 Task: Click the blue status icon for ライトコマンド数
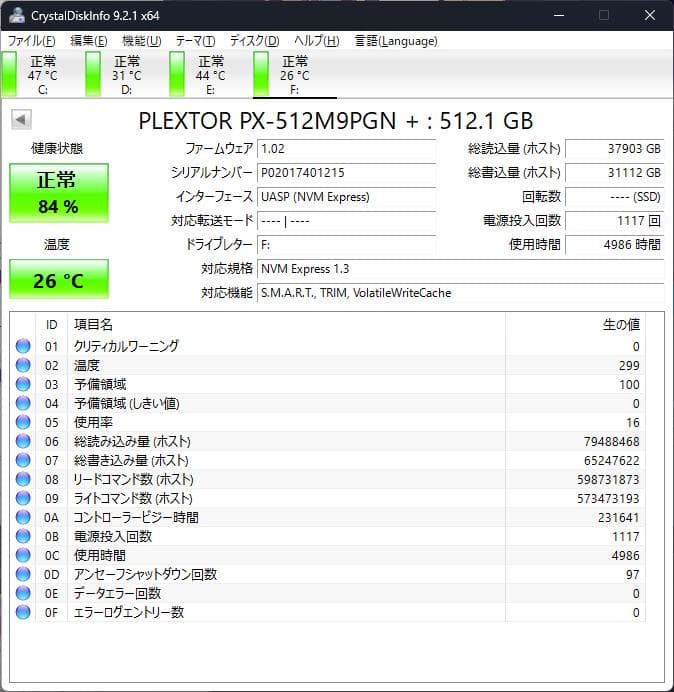[x=23, y=498]
